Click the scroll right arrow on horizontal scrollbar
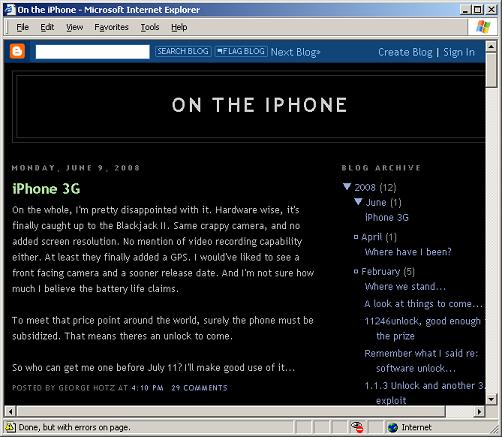The height and width of the screenshot is (437, 502). click(x=479, y=412)
